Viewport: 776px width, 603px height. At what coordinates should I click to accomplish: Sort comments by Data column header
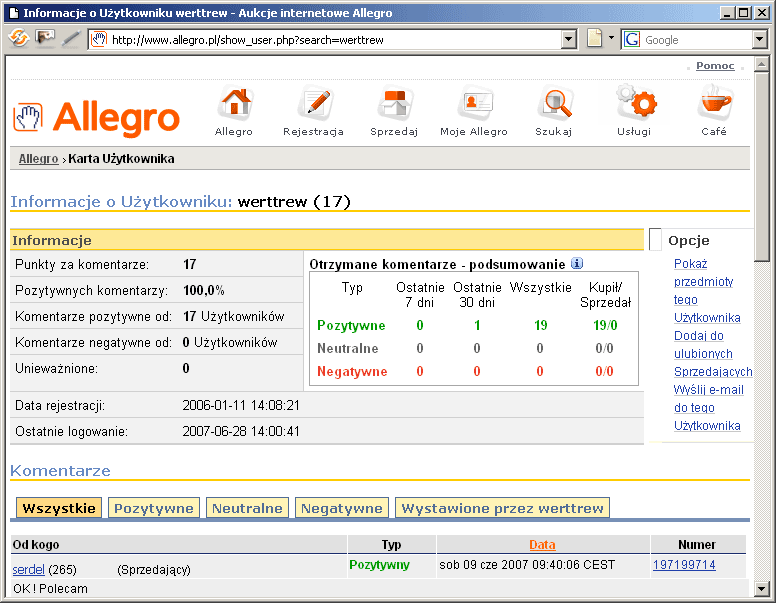(x=542, y=545)
